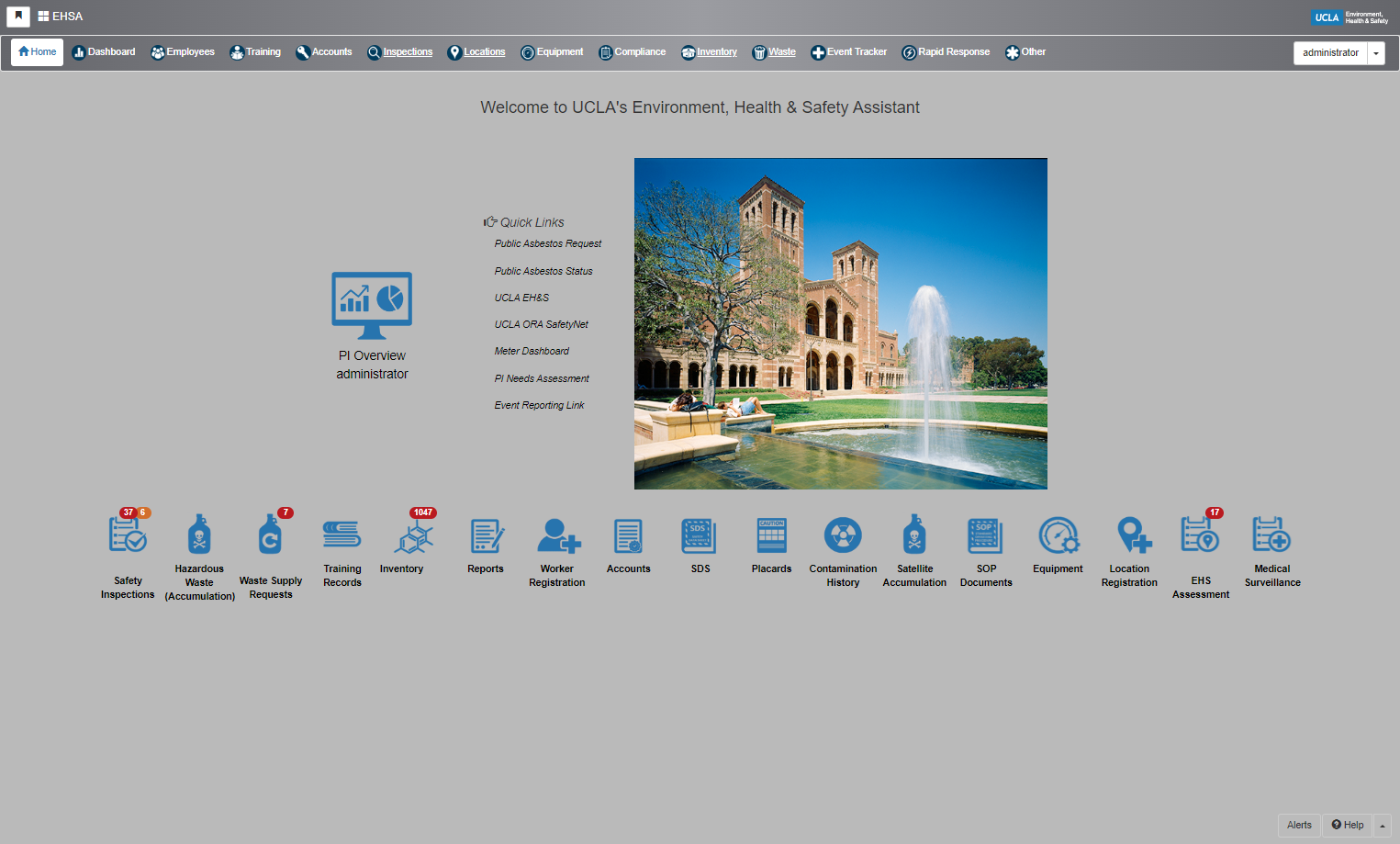This screenshot has height=844, width=1400.
Task: Click the Help button
Action: (1348, 826)
